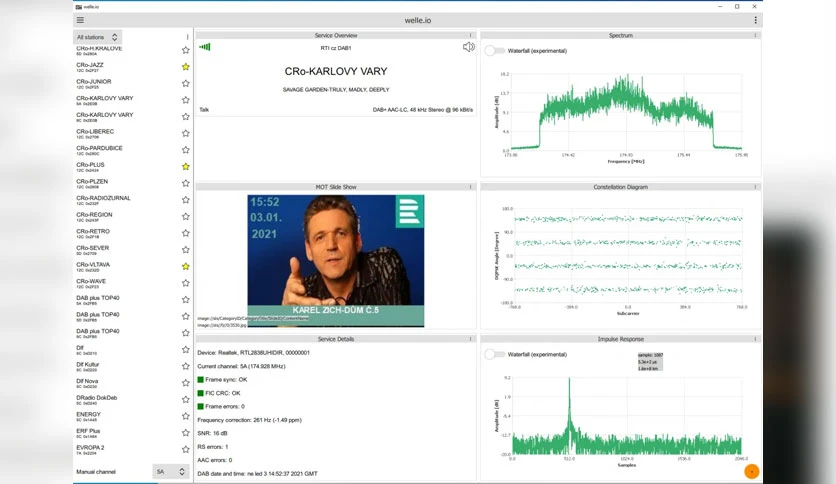Unfavorite CRo-JAZZ using its yellow star

[186, 67]
